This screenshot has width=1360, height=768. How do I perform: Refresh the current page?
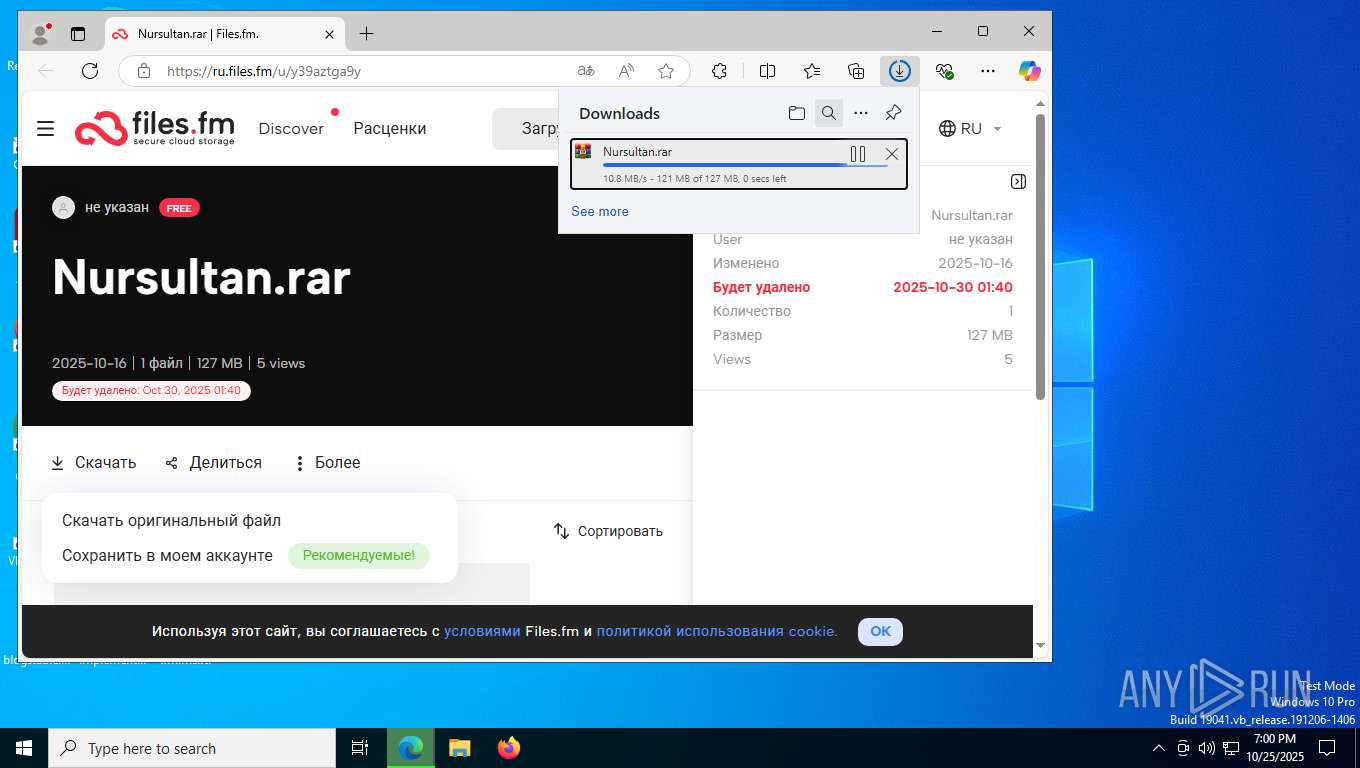[x=90, y=71]
